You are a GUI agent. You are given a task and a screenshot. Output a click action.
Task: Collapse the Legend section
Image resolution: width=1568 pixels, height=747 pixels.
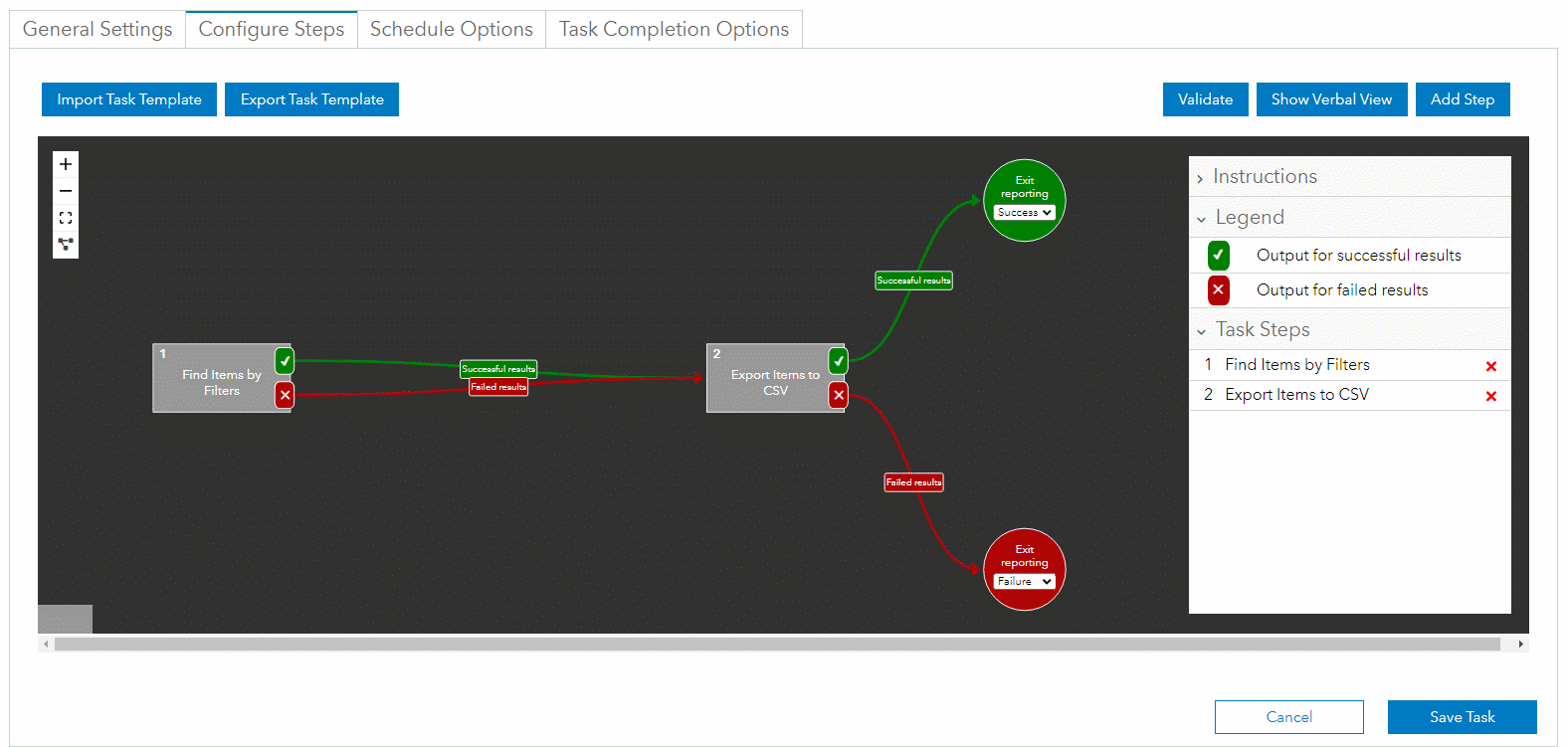coord(1249,218)
